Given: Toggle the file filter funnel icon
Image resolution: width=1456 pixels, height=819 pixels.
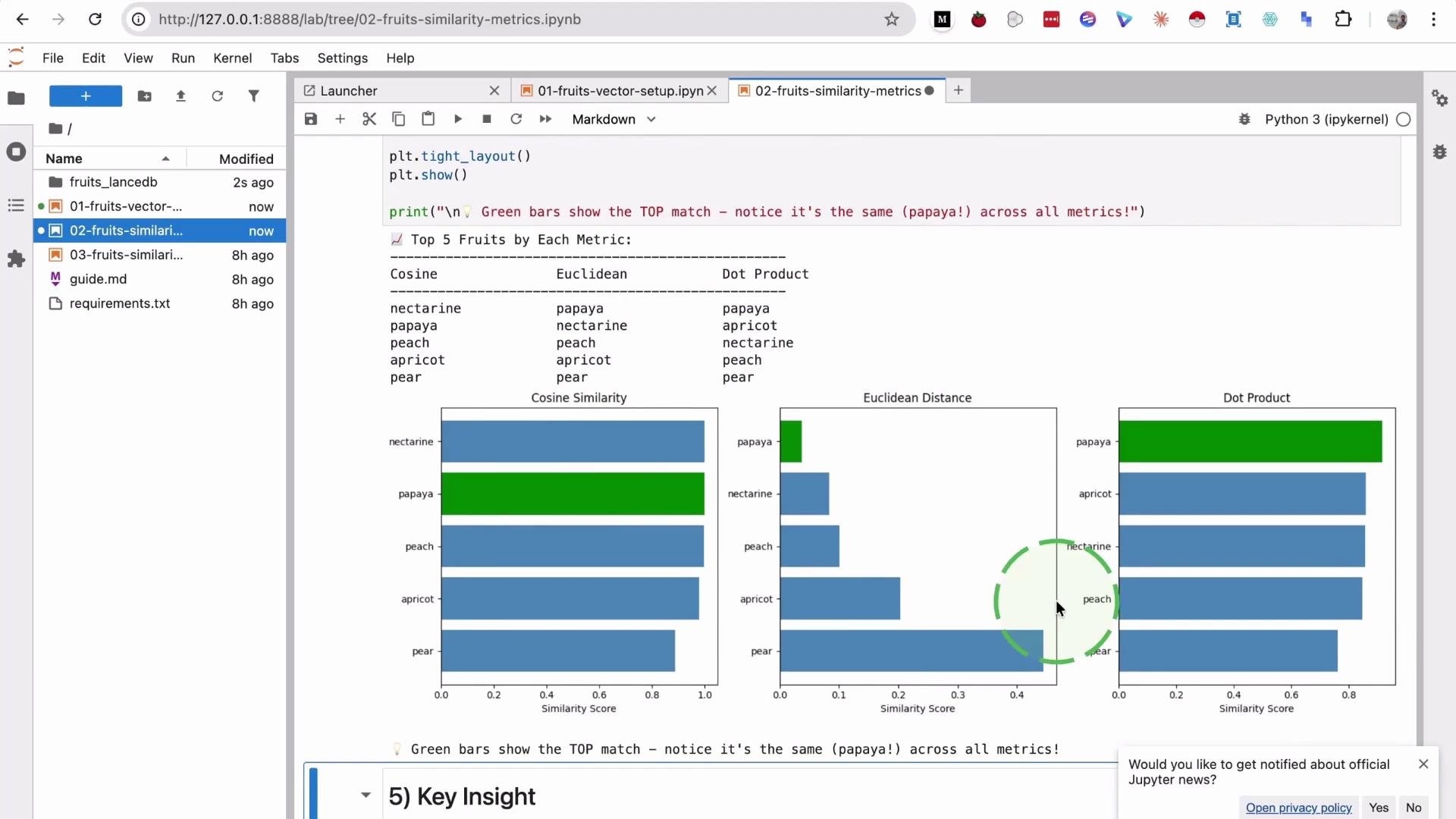Looking at the screenshot, I should point(253,96).
